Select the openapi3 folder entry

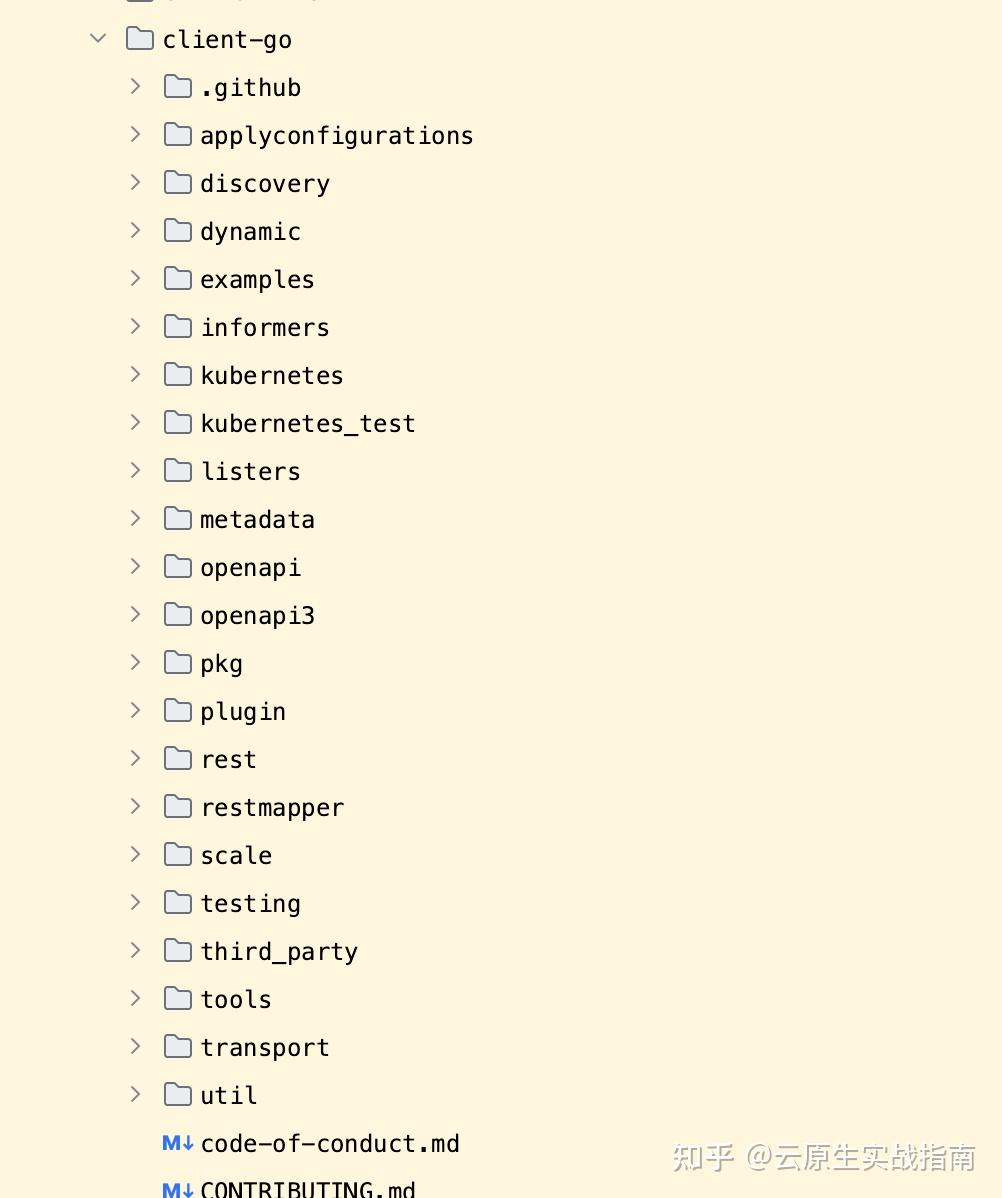[x=257, y=614]
